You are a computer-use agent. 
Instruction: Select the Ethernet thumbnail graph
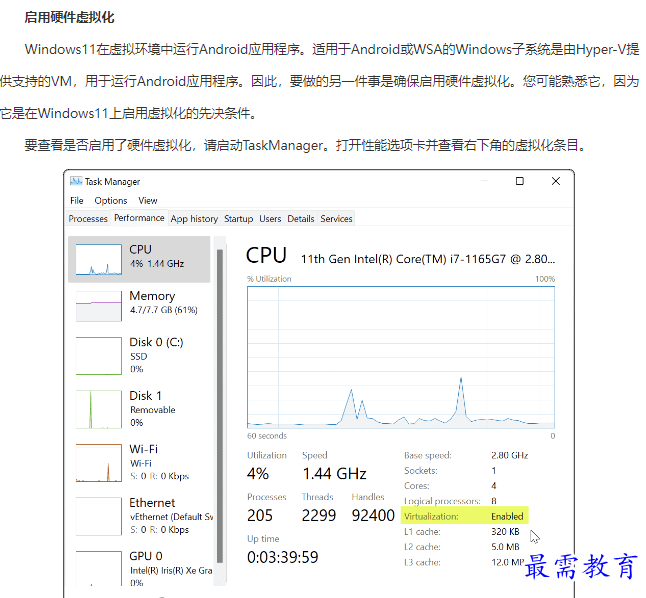click(99, 516)
